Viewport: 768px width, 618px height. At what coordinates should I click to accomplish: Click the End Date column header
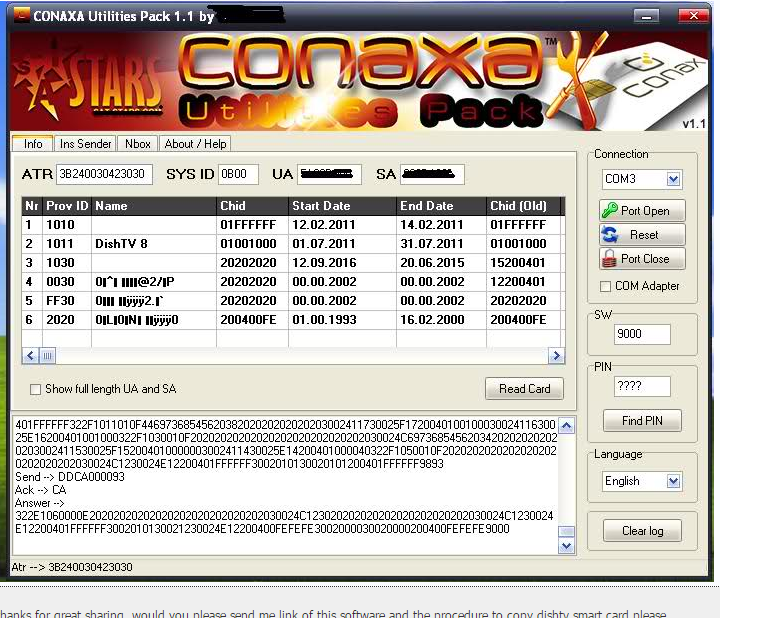441,206
